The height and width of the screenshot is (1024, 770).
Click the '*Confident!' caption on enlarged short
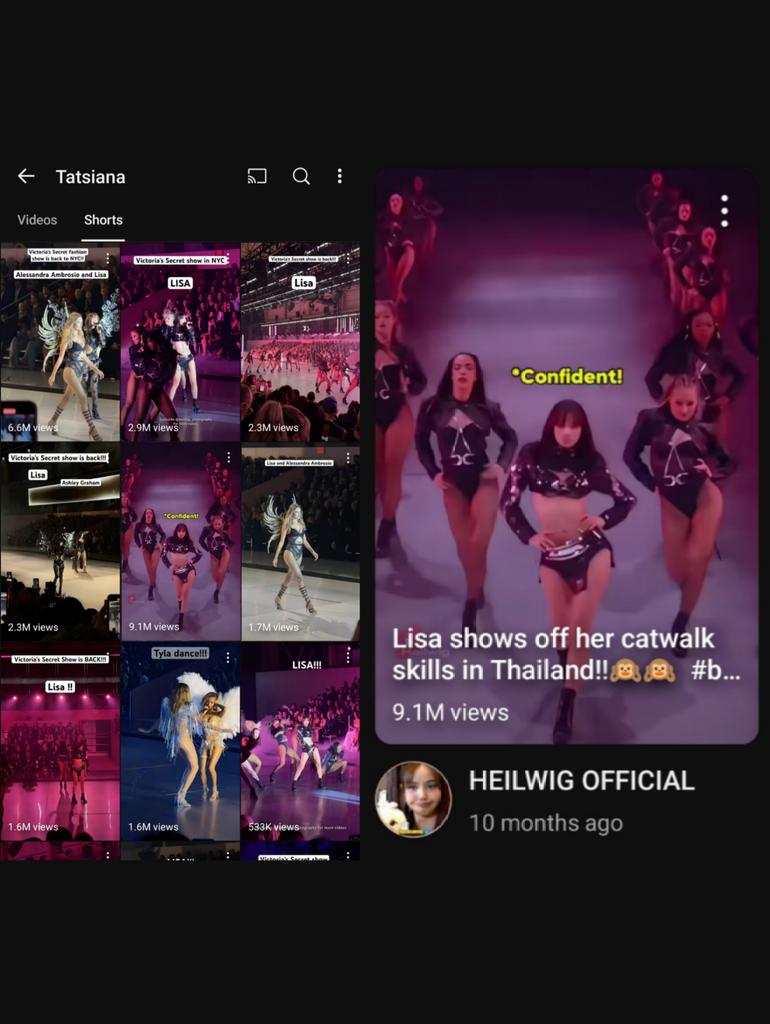(x=566, y=376)
